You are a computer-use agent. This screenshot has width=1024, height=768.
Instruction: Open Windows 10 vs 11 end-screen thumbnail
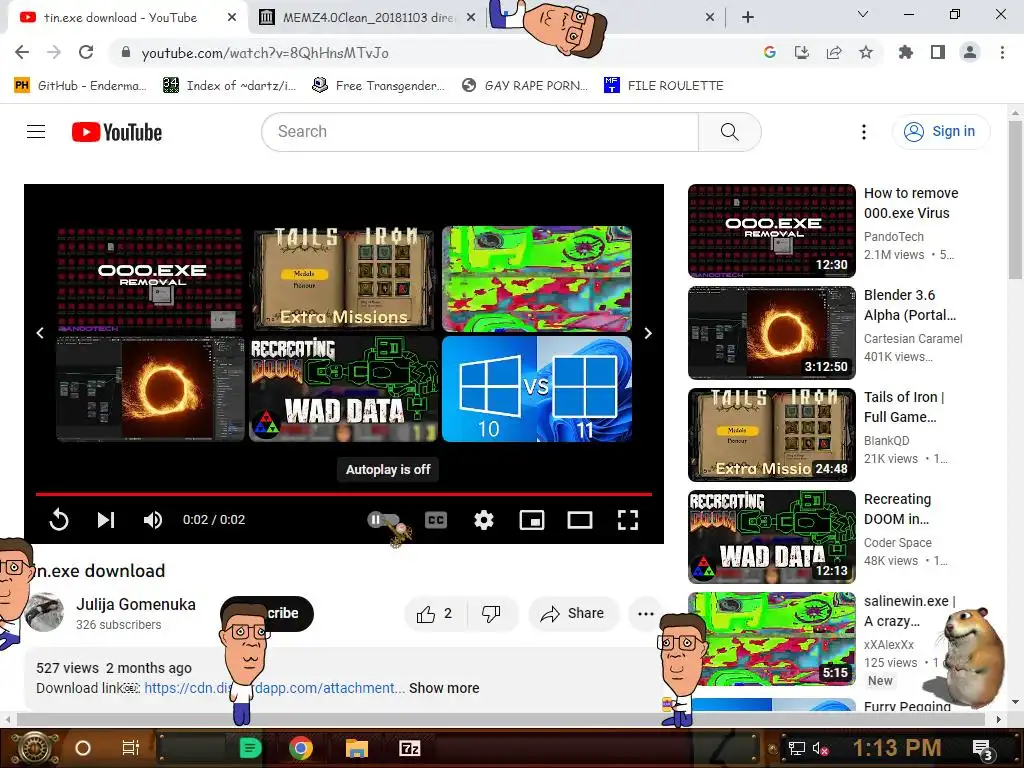pyautogui.click(x=537, y=389)
